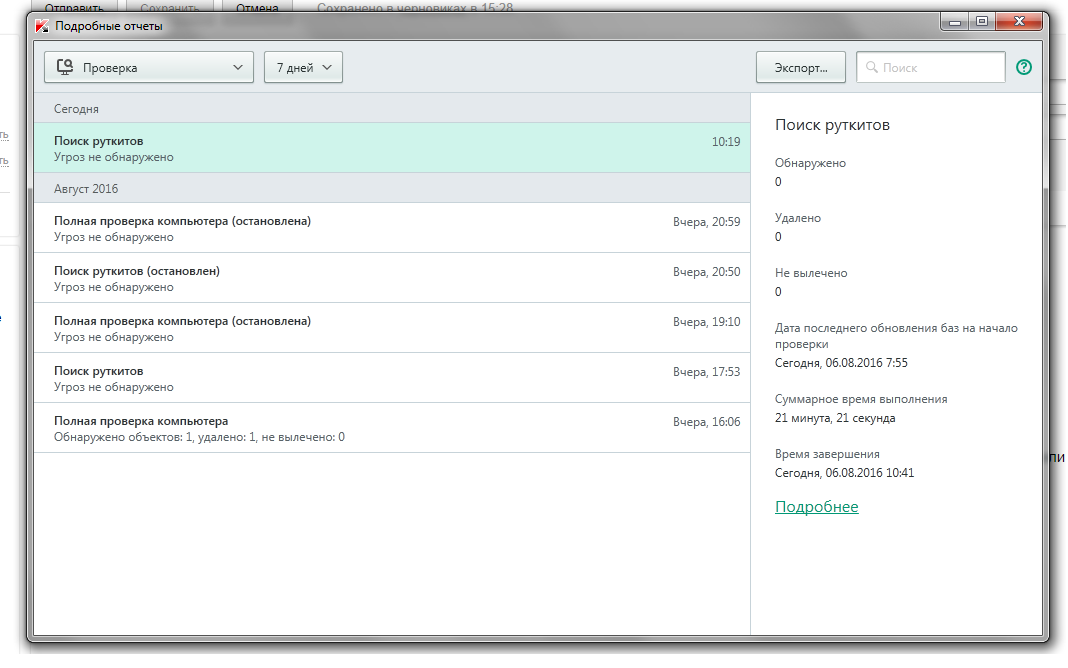Click Отмена button in the background mail window

[257, 7]
